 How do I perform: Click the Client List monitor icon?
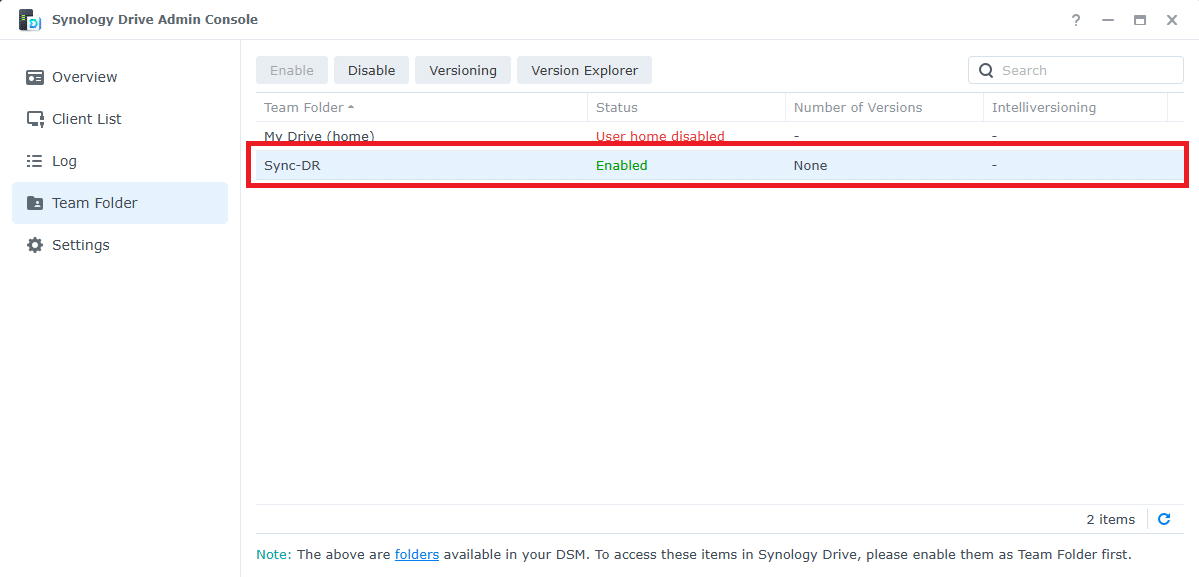coord(34,119)
